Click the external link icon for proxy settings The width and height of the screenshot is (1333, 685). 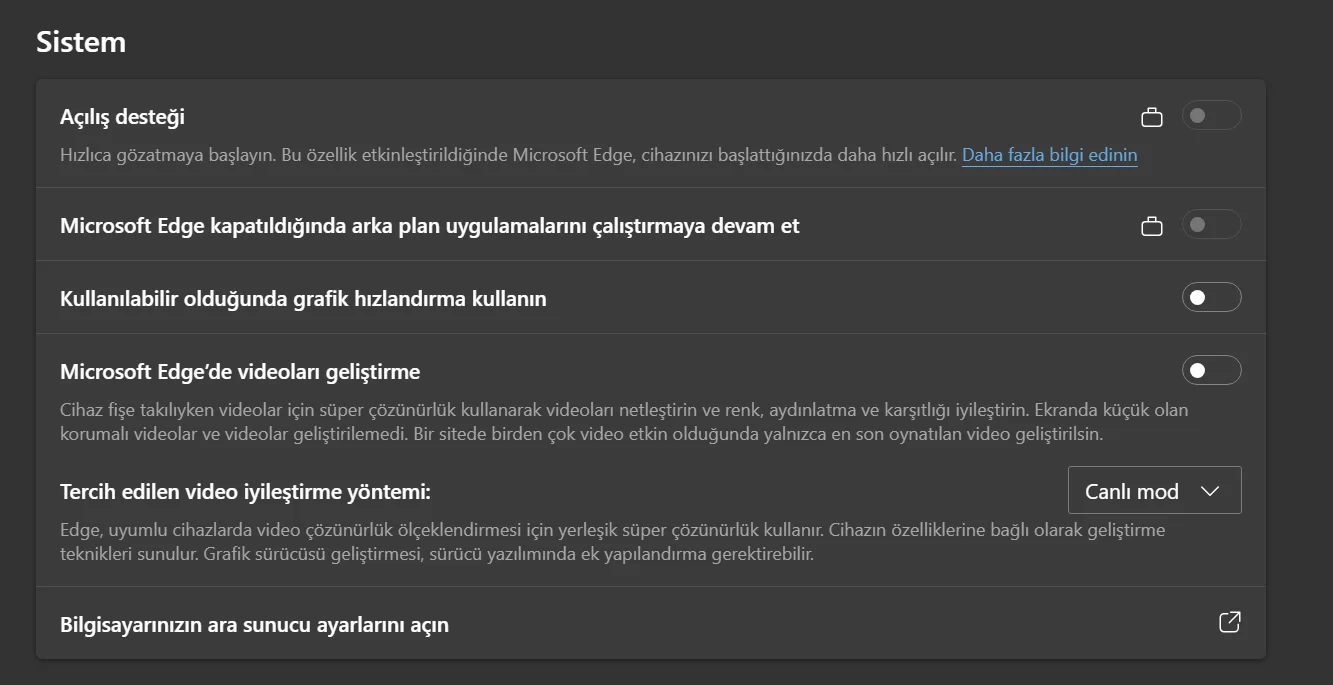pos(1228,622)
